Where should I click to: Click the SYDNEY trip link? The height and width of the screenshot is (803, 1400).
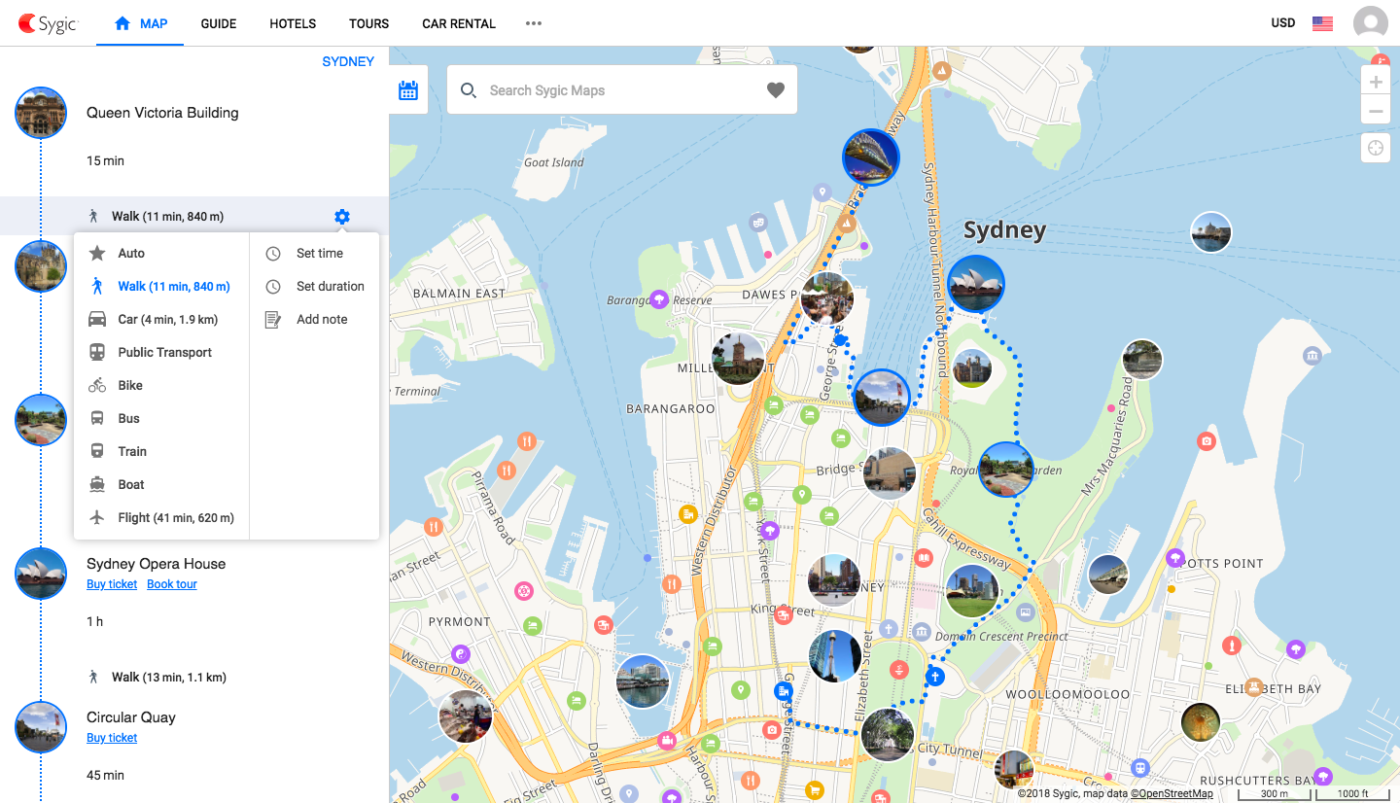pos(348,62)
